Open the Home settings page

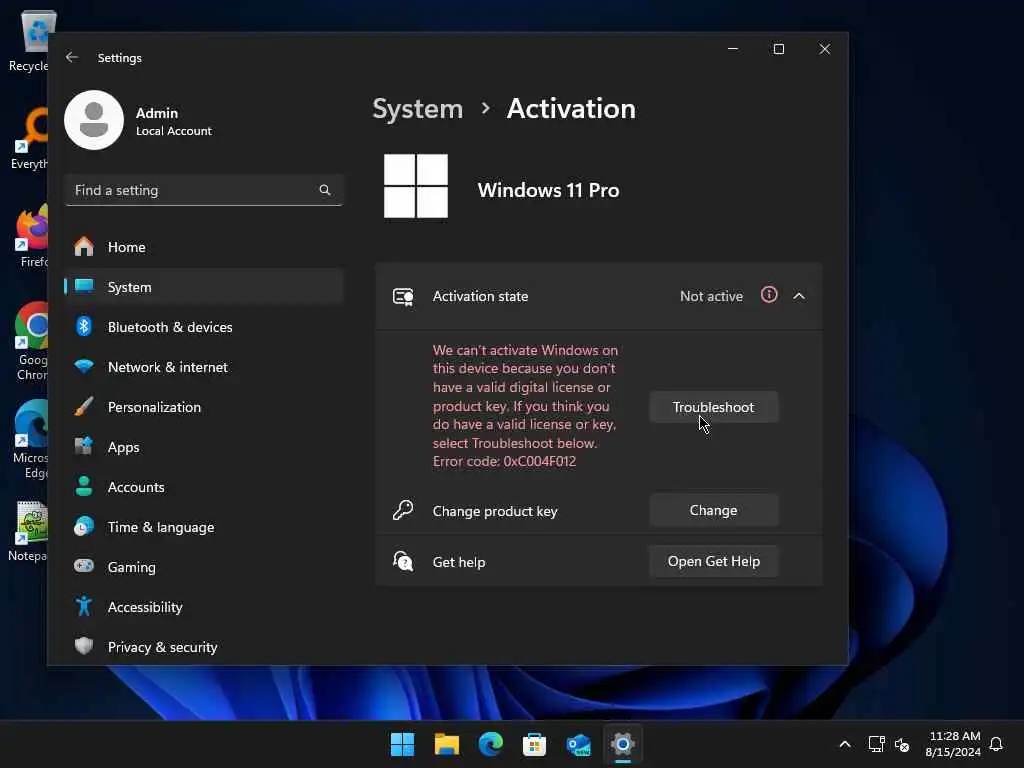(x=204, y=247)
